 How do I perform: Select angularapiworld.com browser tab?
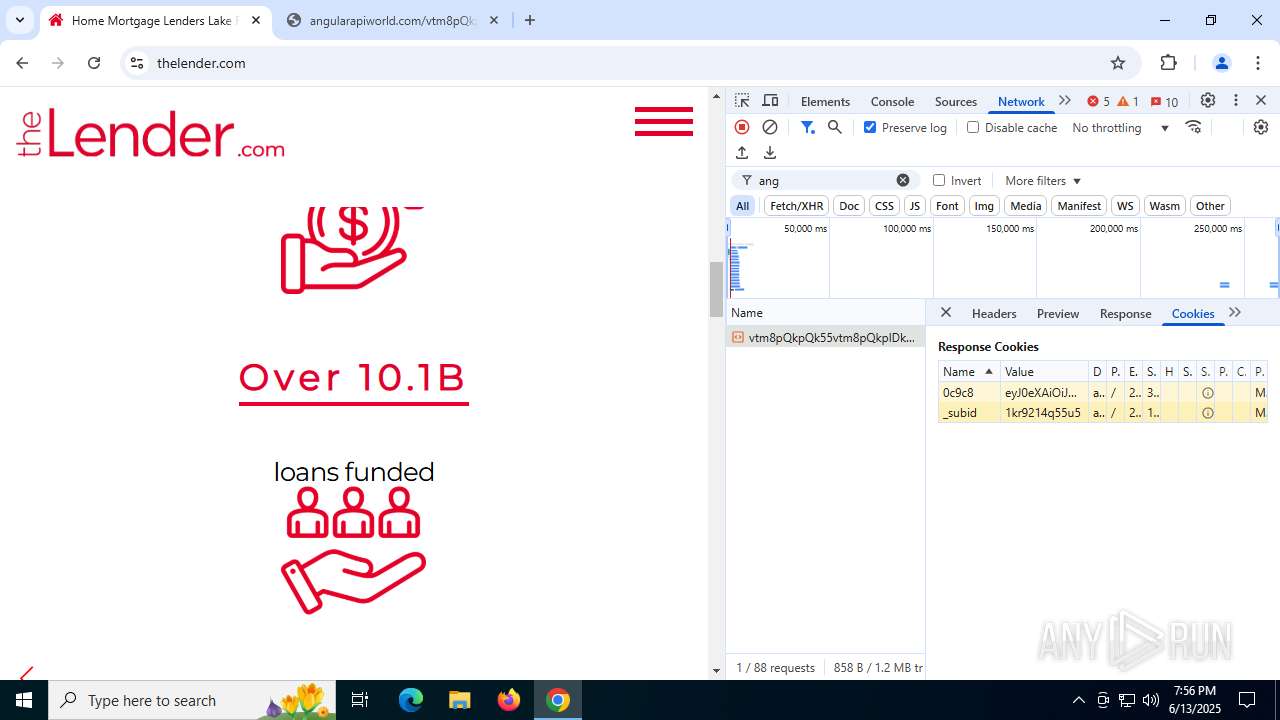pos(392,20)
